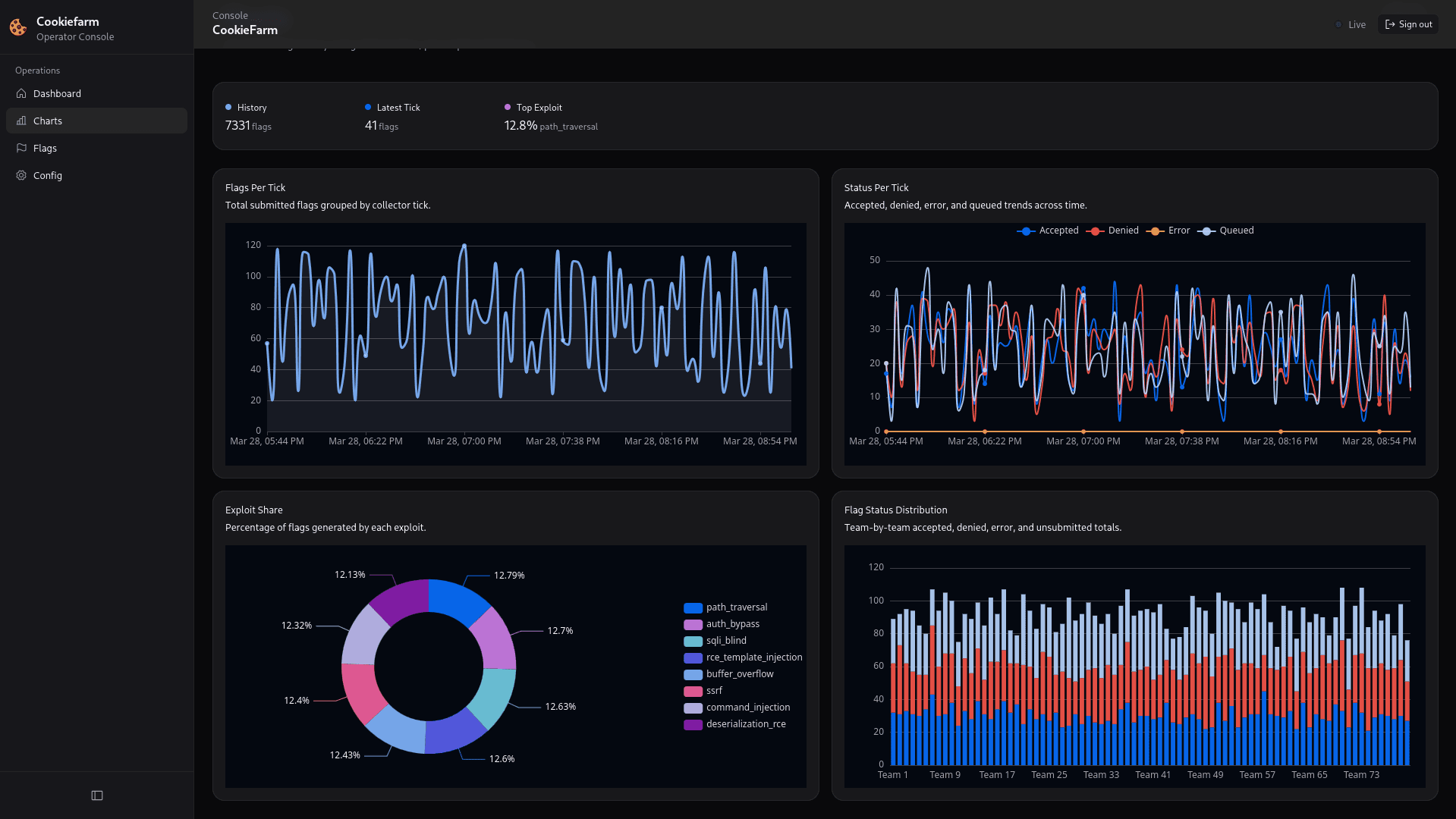Navigate to Config in the Operations menu

click(x=48, y=175)
